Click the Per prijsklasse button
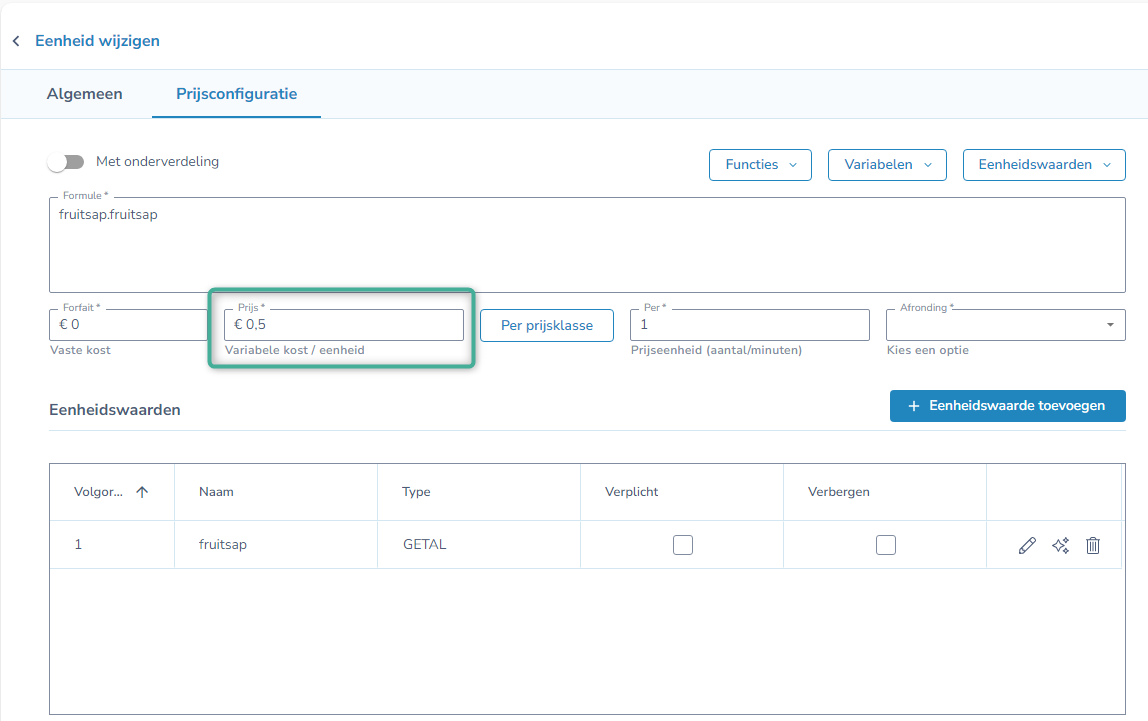The height and width of the screenshot is (721, 1148). [547, 326]
